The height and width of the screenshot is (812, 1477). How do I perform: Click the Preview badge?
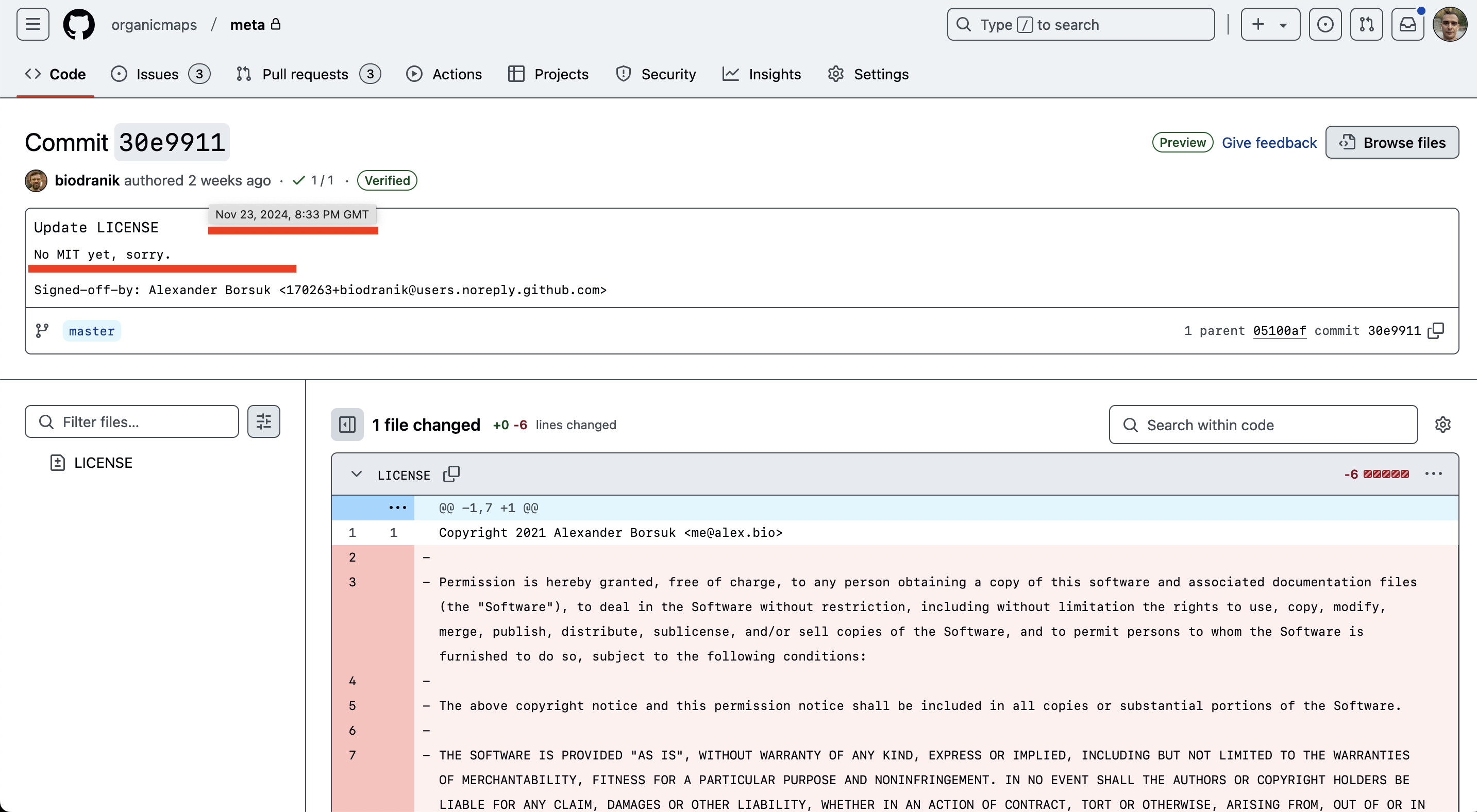click(x=1182, y=142)
